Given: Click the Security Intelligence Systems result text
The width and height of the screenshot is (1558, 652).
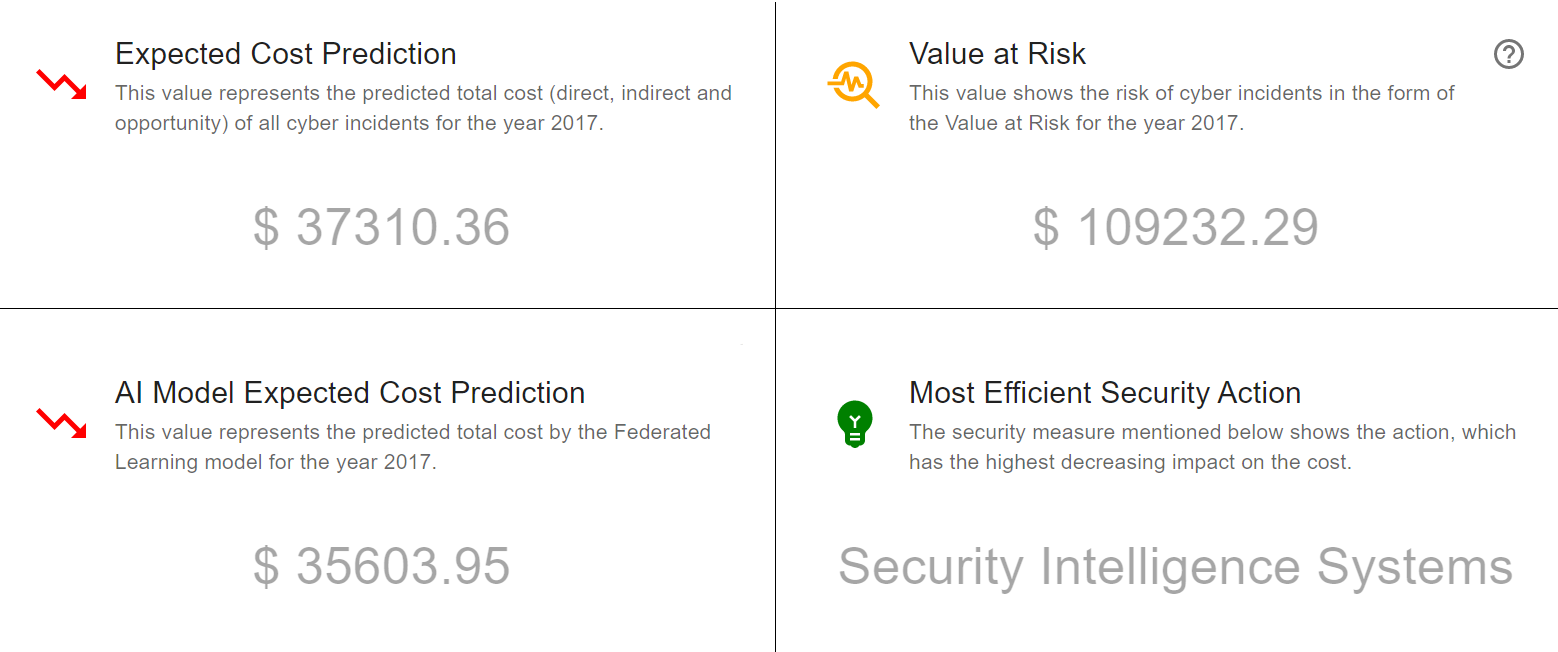Looking at the screenshot, I should [1175, 566].
